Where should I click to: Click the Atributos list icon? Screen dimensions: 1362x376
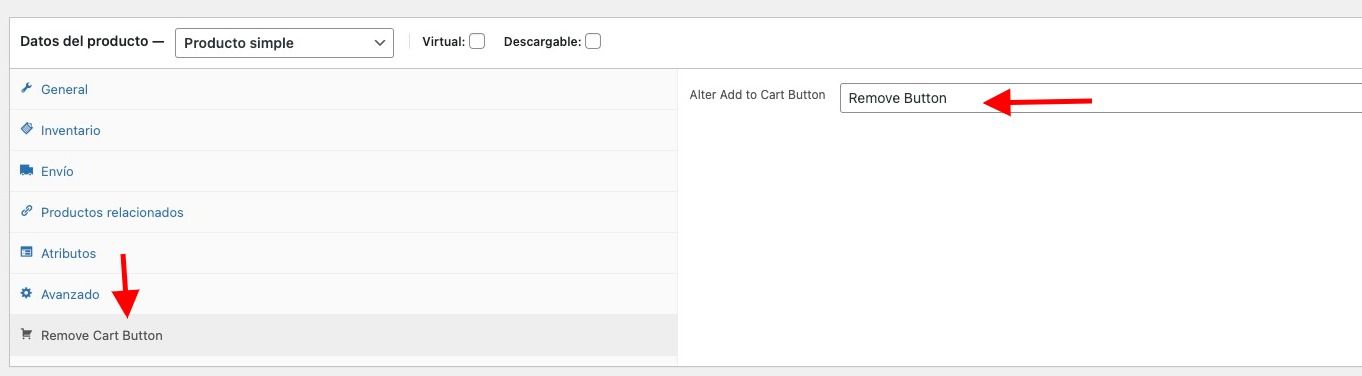click(x=27, y=253)
